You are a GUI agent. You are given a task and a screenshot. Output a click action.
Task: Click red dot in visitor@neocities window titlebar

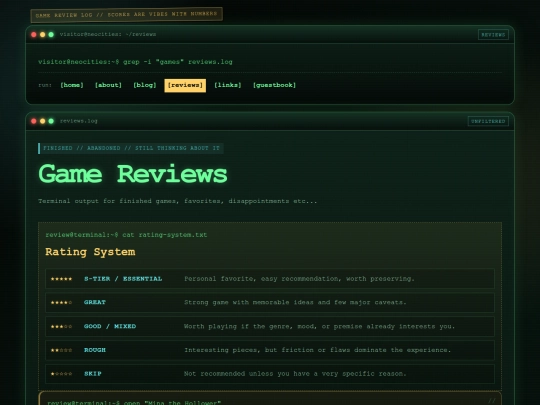click(x=34, y=34)
